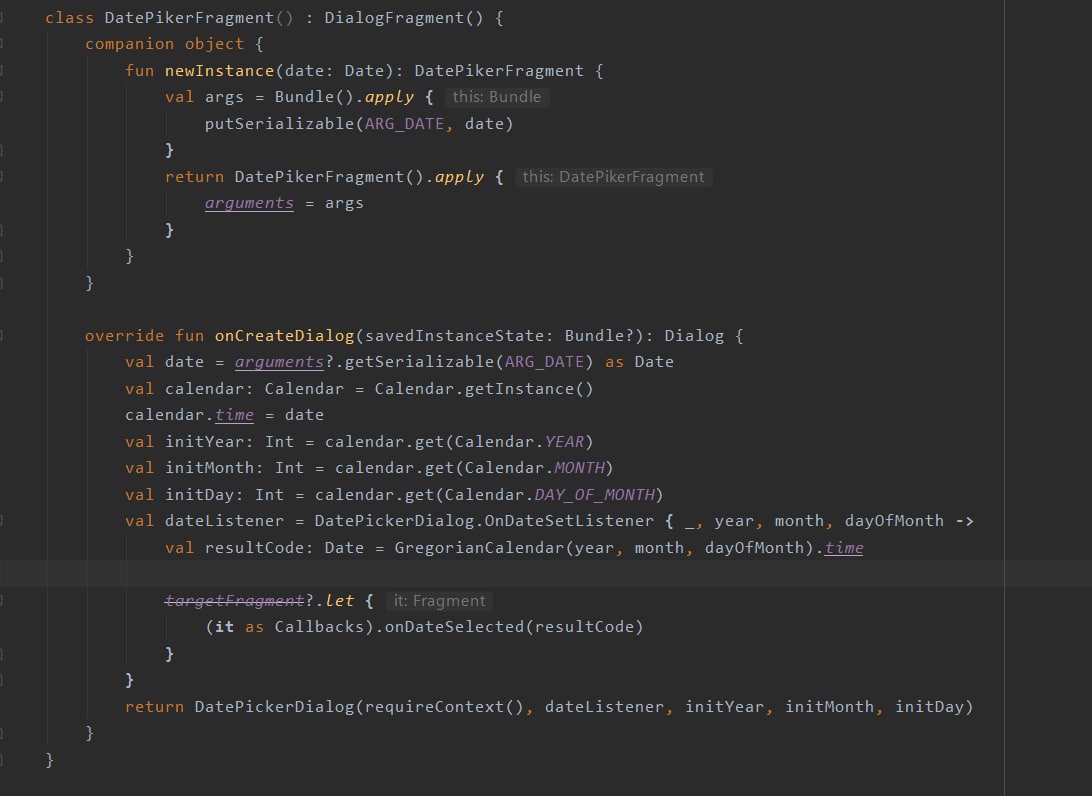Click the 'class' keyword
Viewport: 1092px width, 796px height.
click(70, 17)
